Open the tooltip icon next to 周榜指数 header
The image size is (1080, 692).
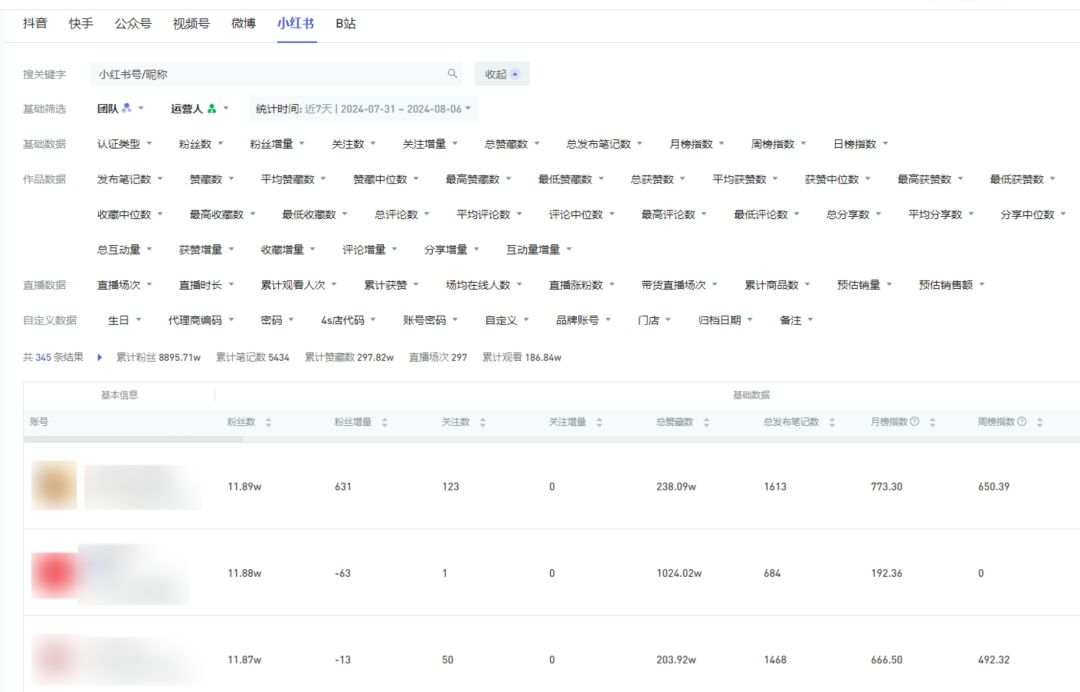[1023, 422]
